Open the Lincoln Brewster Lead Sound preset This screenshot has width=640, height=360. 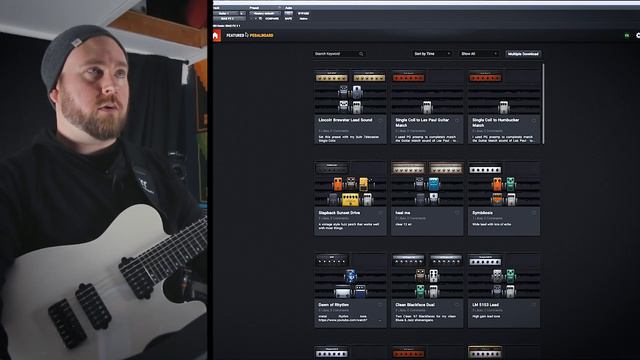pyautogui.click(x=345, y=120)
